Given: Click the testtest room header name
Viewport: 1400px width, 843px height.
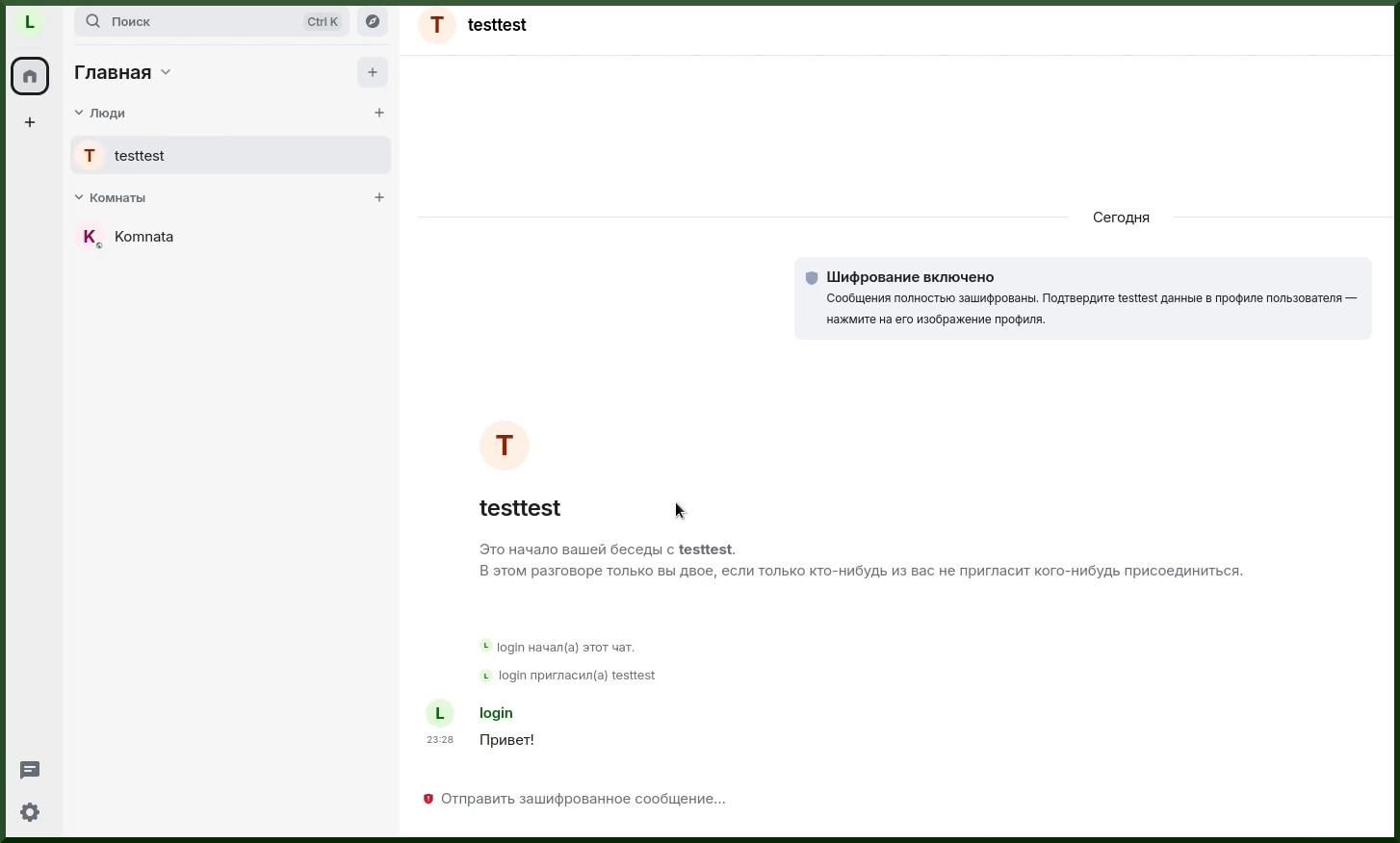Looking at the screenshot, I should (x=497, y=25).
